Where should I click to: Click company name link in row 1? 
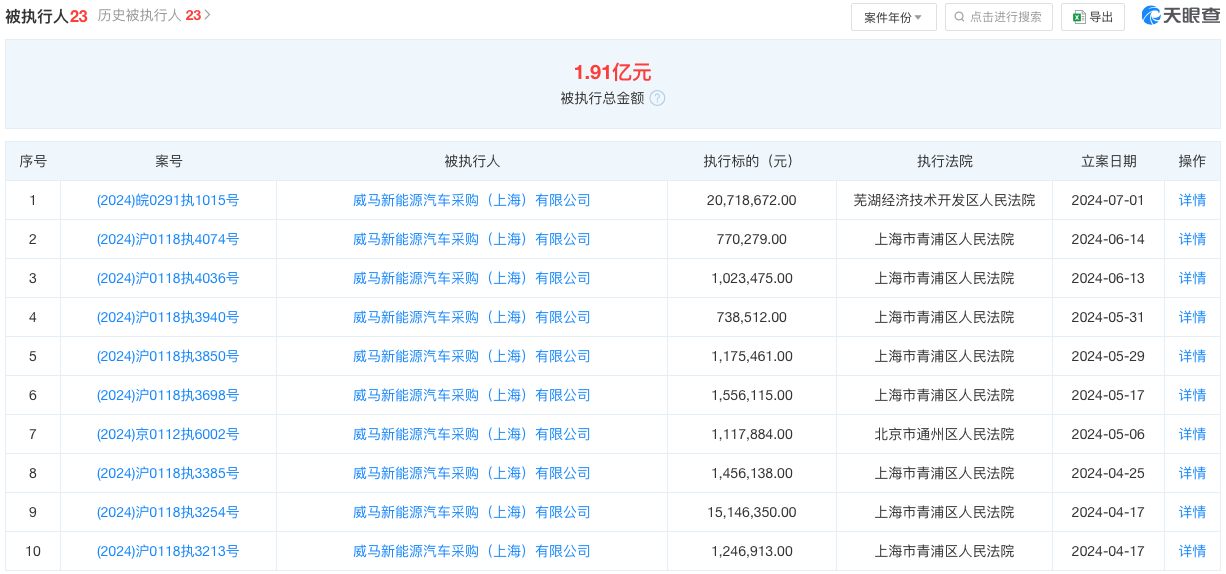[472, 200]
